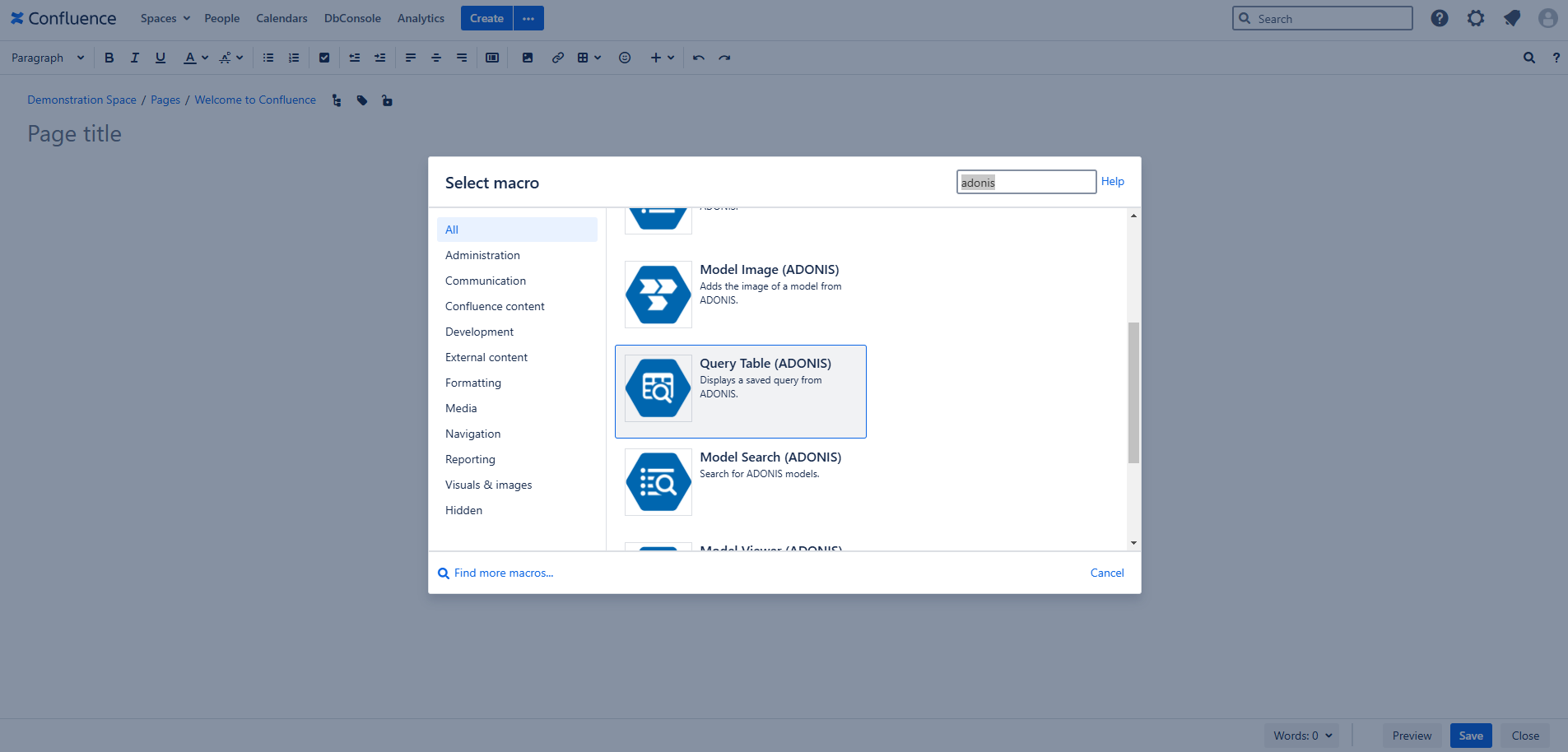The image size is (1568, 752).
Task: Cancel the Select macro dialog
Action: tap(1106, 573)
